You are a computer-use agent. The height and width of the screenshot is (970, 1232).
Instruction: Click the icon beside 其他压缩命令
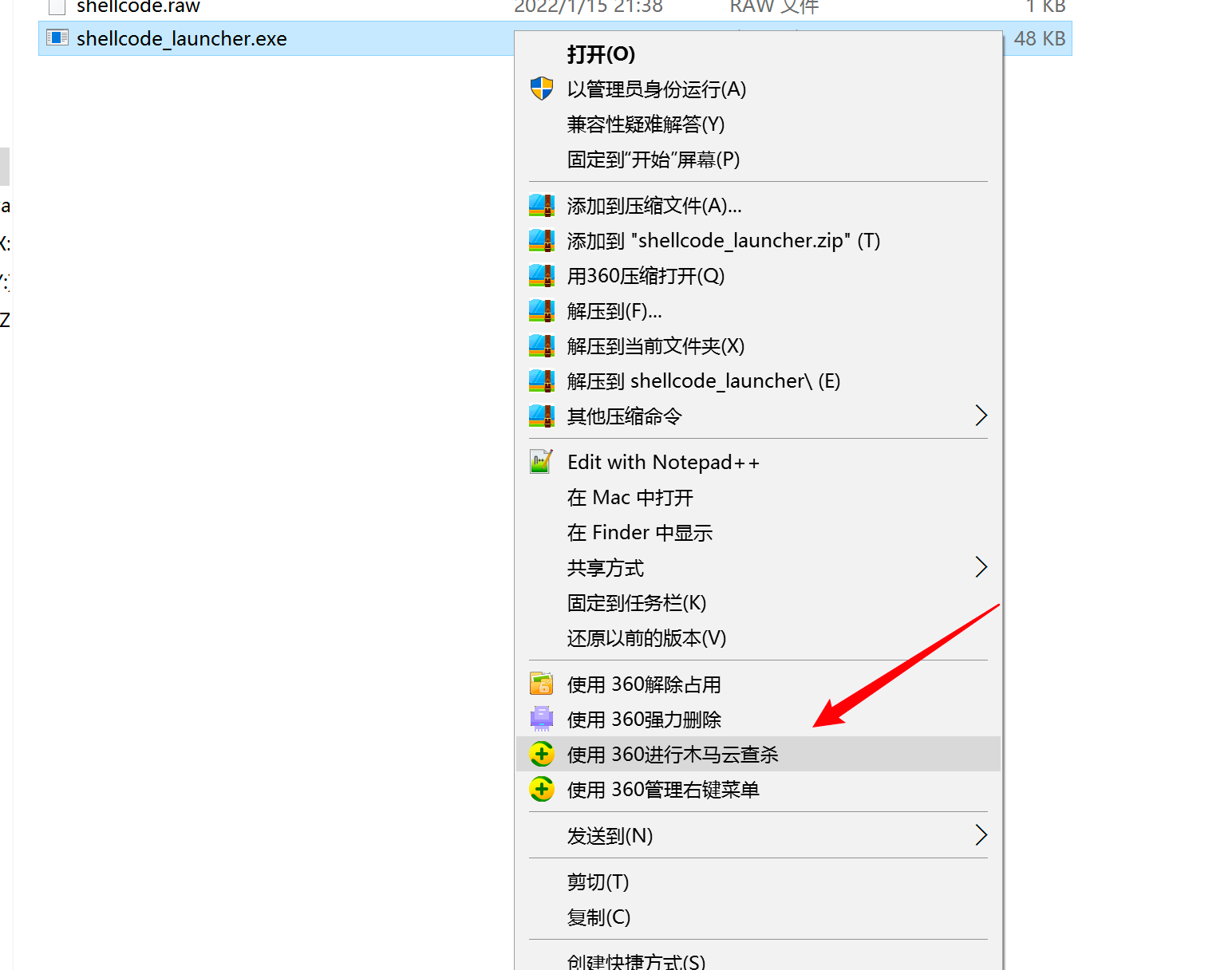coord(542,416)
